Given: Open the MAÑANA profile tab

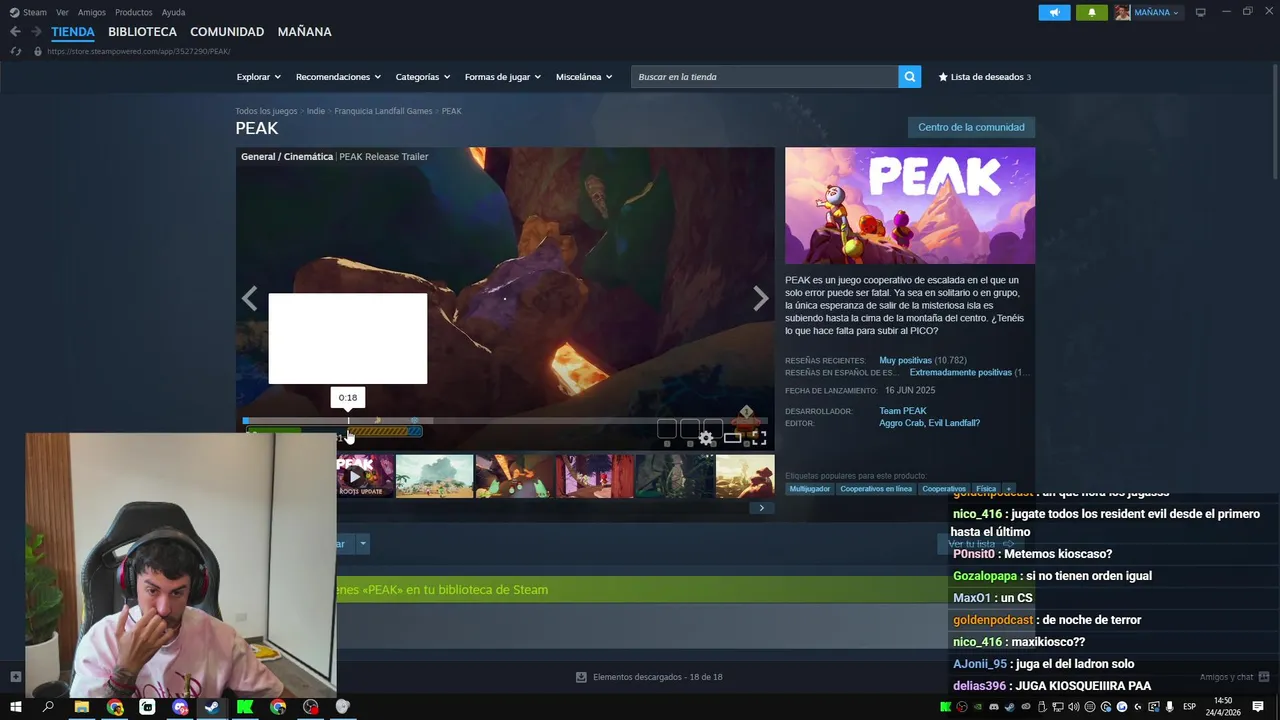Looking at the screenshot, I should [x=304, y=32].
